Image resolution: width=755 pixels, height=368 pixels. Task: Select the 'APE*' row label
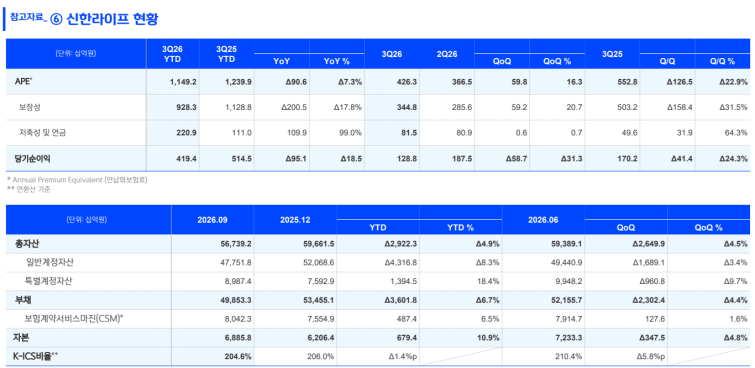(23, 82)
